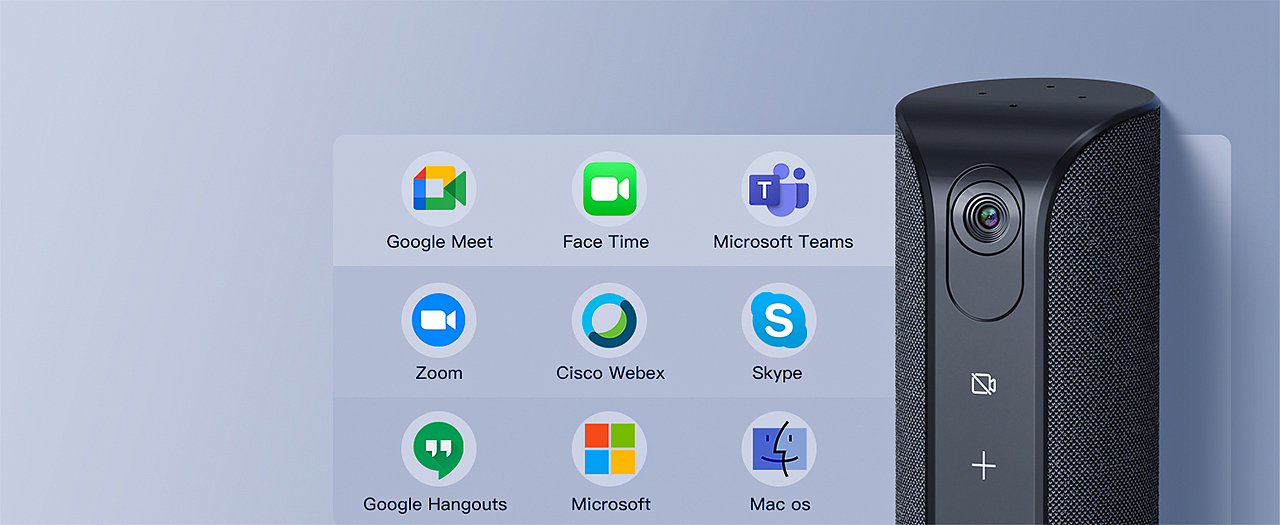Click the "Google Hangouts" label
1280x525 pixels.
point(435,505)
